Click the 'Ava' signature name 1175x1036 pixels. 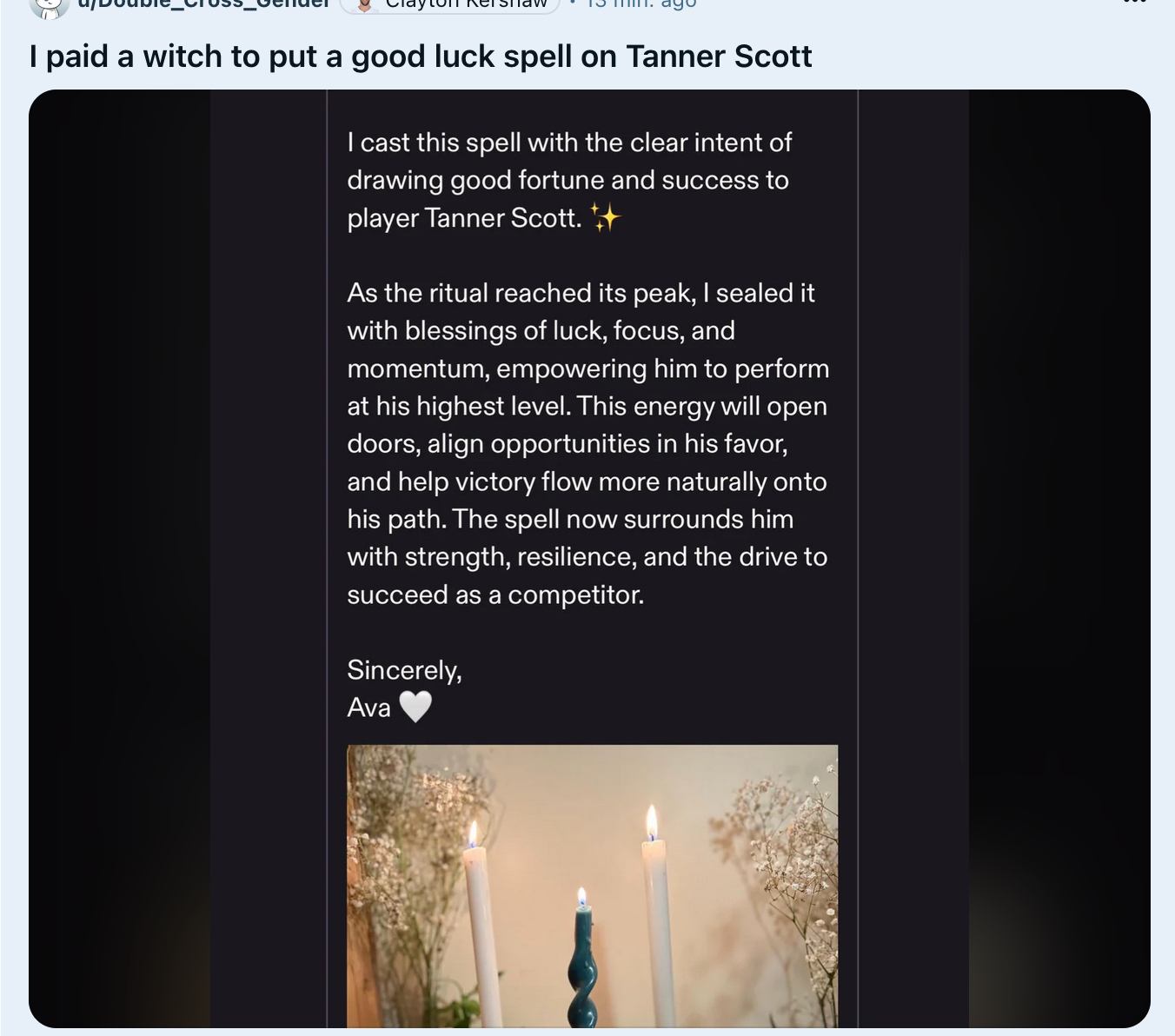pos(368,707)
